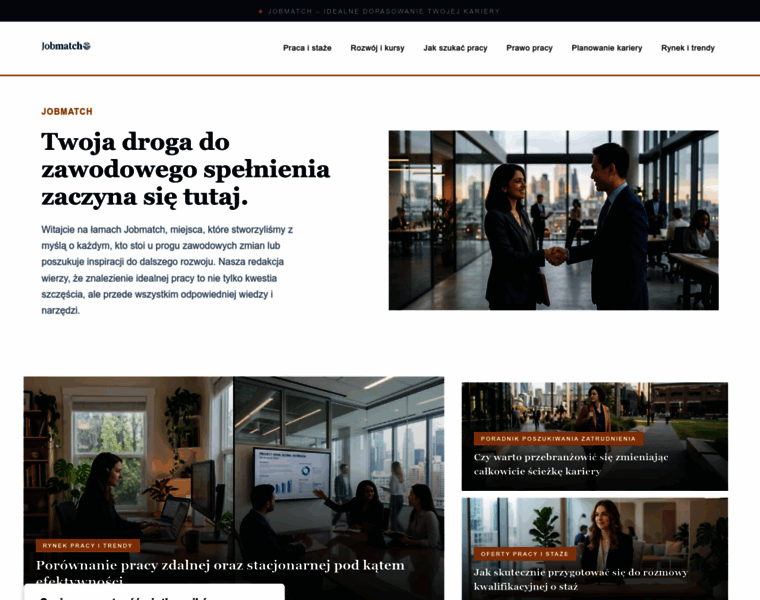
Task: Click the Oferty pracy i staże tag
Action: pos(524,554)
